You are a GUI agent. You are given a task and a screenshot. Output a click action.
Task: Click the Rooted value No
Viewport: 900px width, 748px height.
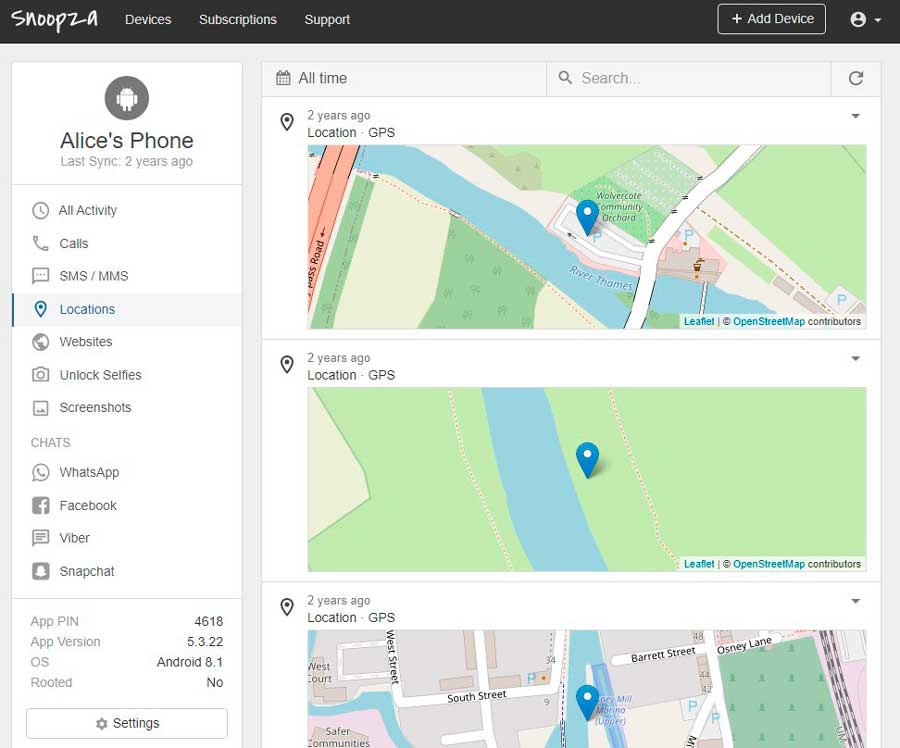(215, 683)
